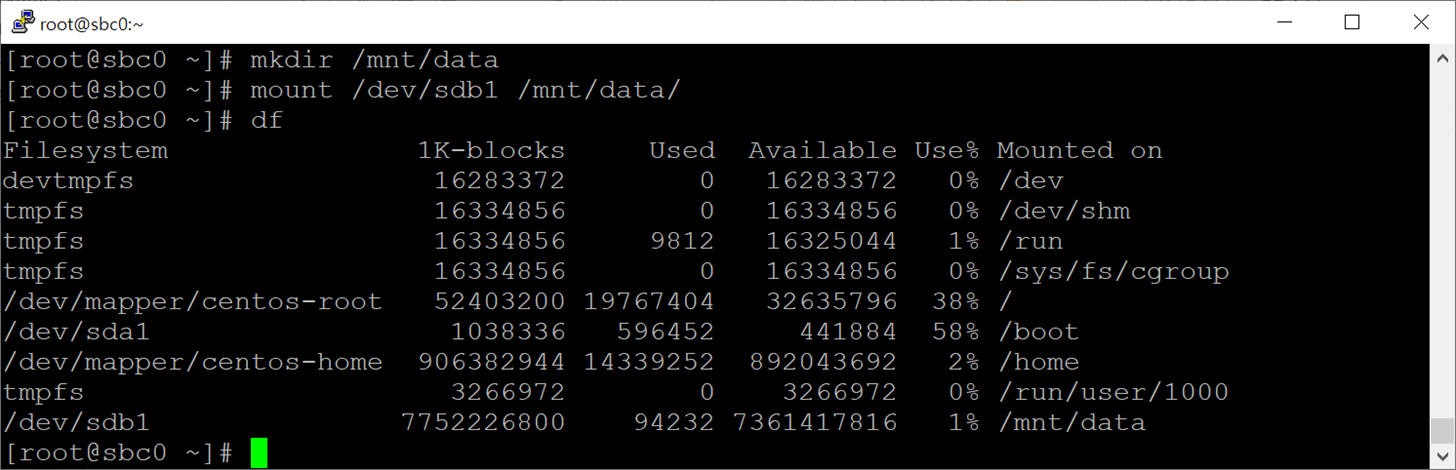The width and height of the screenshot is (1456, 470).
Task: Click the PuTTY icon in the title bar
Action: (21, 22)
